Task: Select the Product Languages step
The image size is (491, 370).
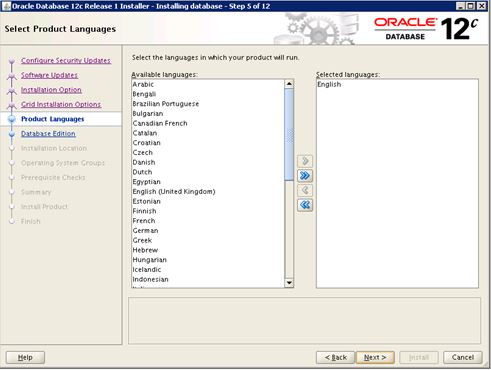Action: click(x=52, y=119)
